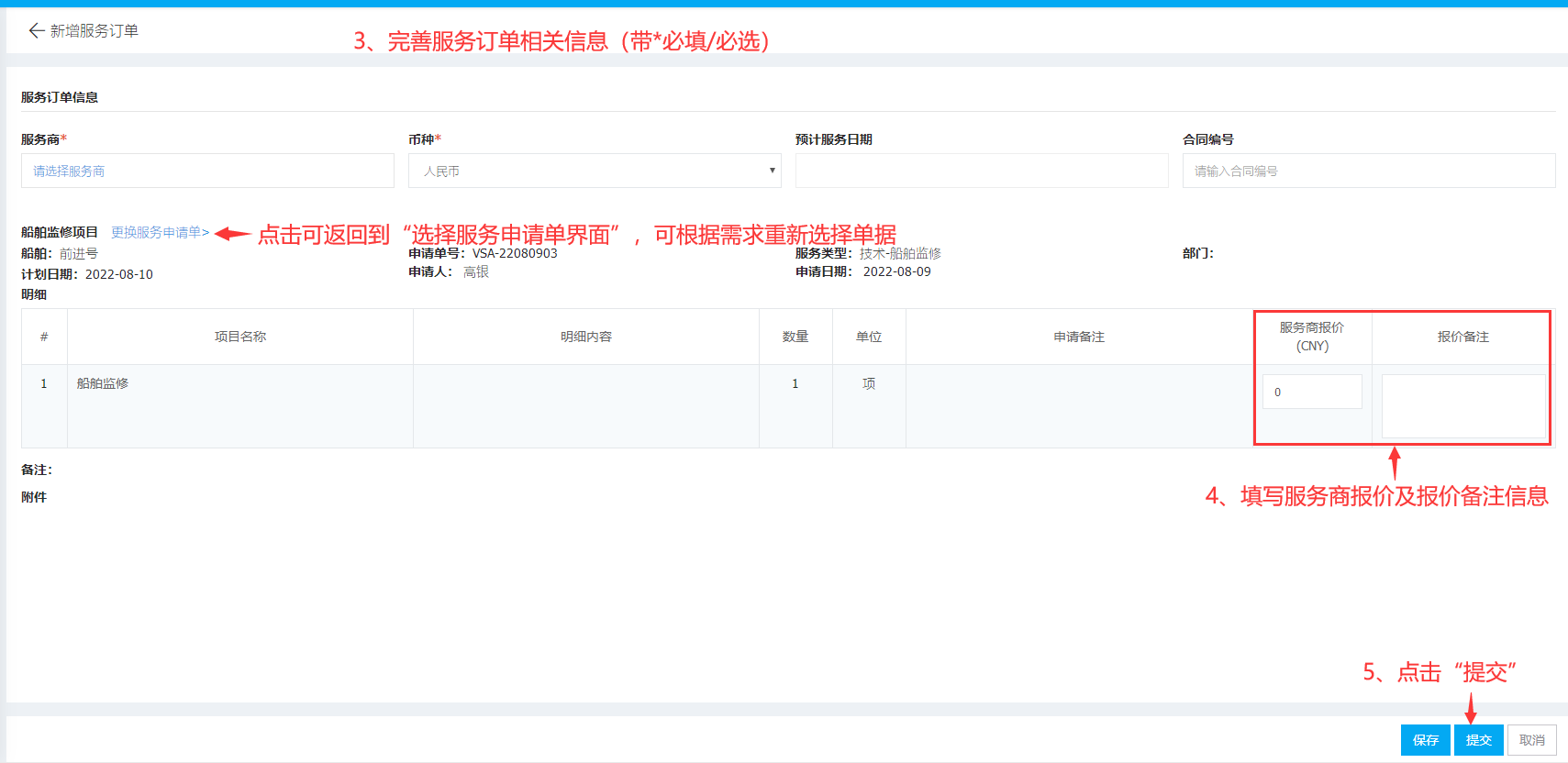Click the 提交 button
Screen dimensions: 1568x763
click(x=1479, y=740)
